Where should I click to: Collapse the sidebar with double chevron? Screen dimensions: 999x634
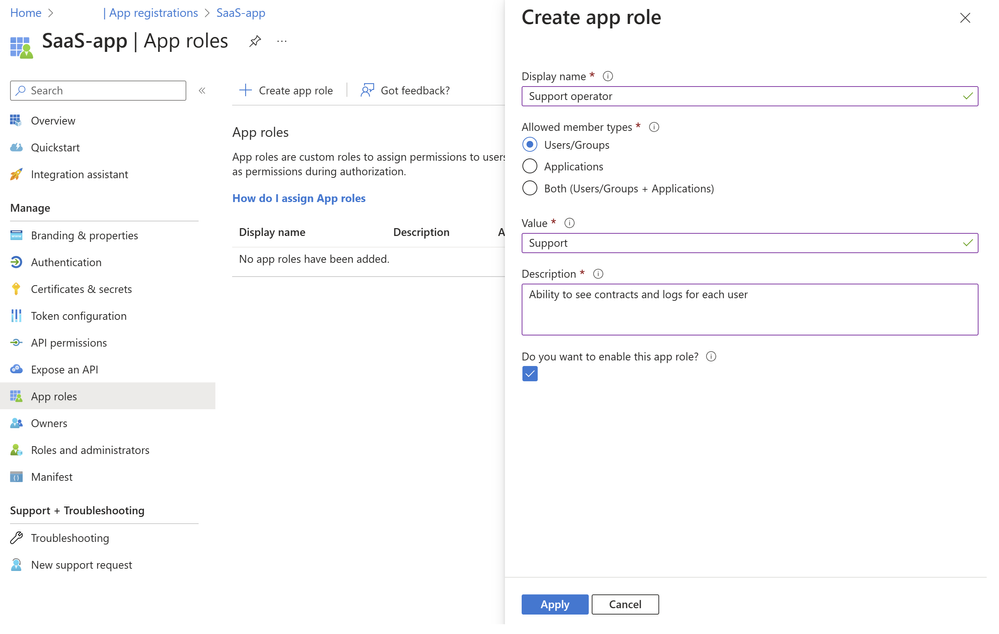click(202, 90)
